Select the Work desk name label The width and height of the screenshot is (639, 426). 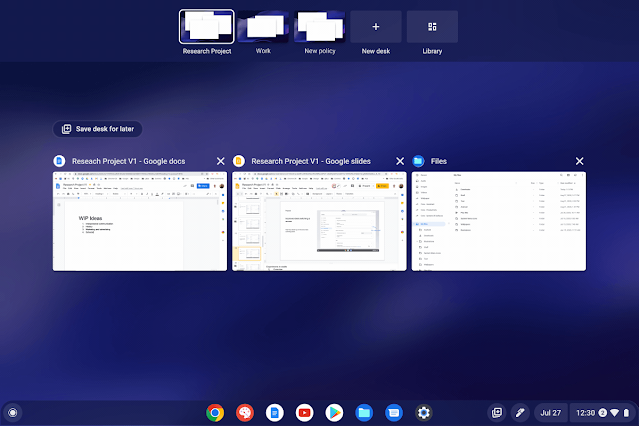tap(263, 51)
